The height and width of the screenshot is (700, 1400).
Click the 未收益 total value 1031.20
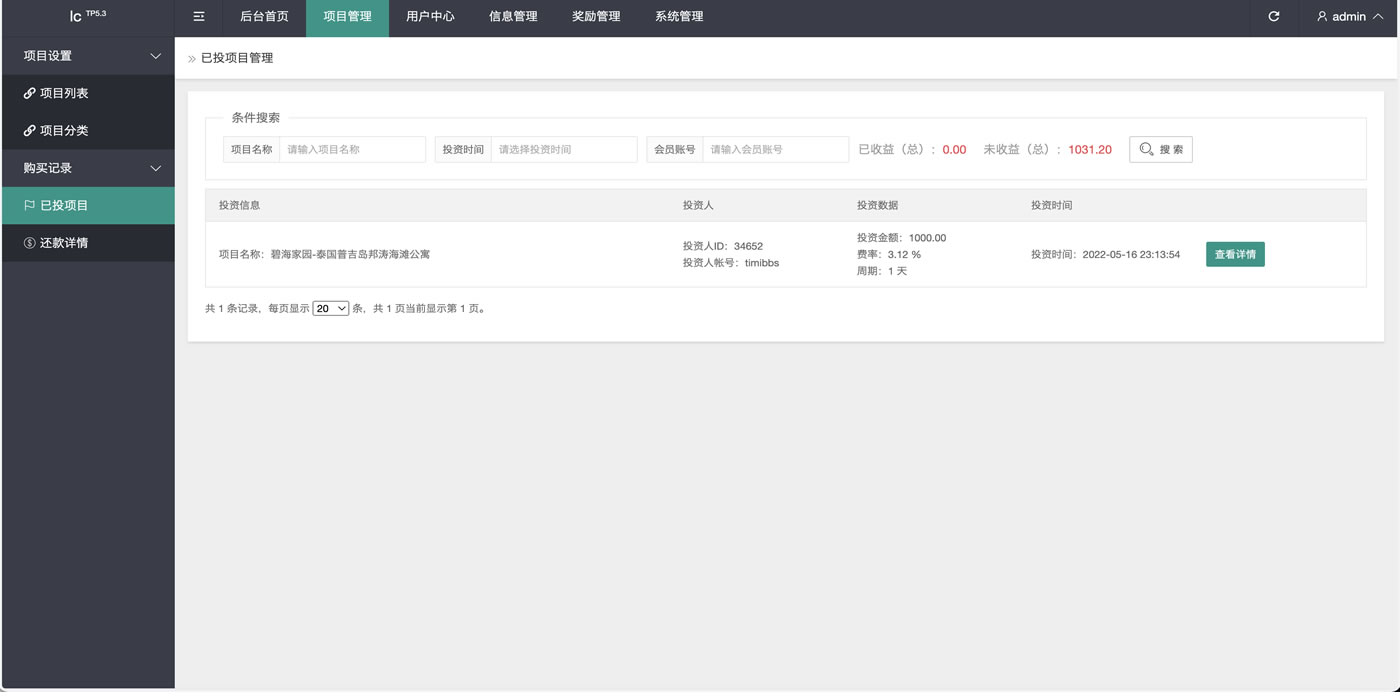(x=1090, y=149)
